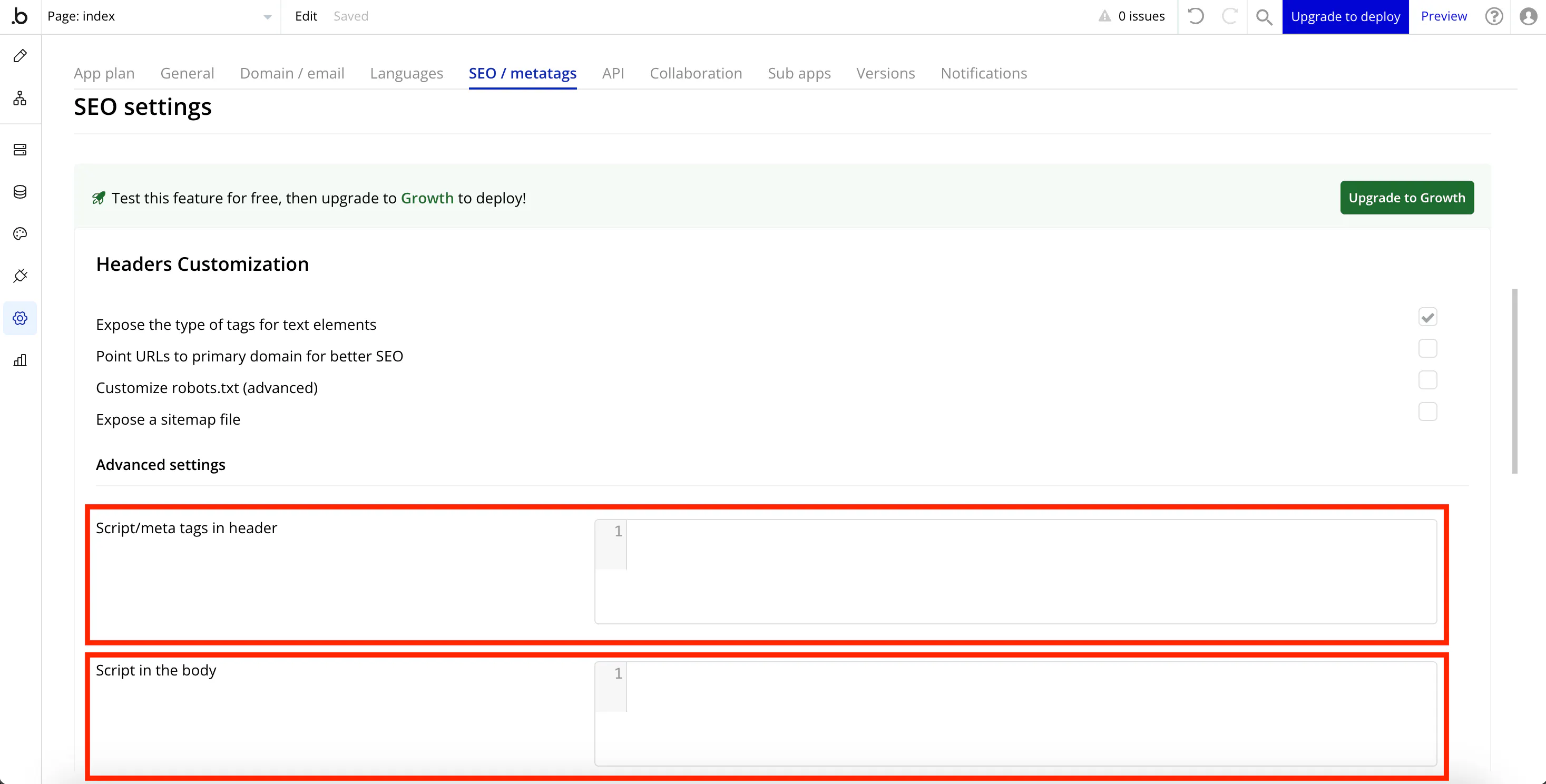Switch to the Versions tab

[x=885, y=73]
